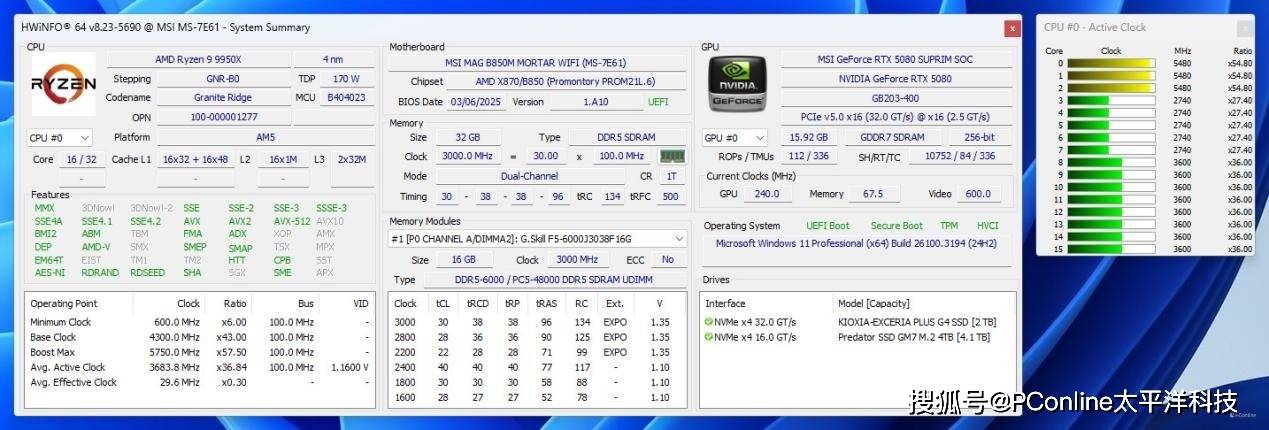Viewport: 1269px width, 430px height.
Task: Click the Core count value 16 / 32
Action: click(x=81, y=159)
